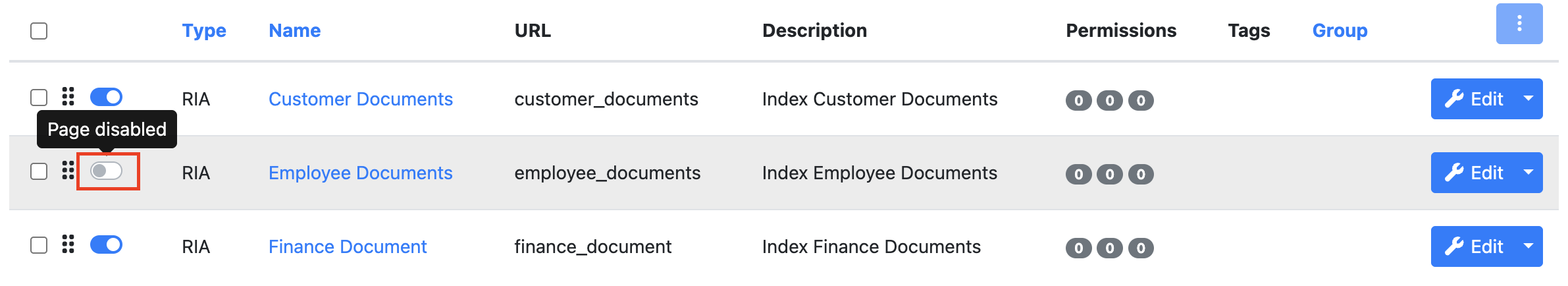Disable the Customer Documents page toggle

(x=106, y=97)
